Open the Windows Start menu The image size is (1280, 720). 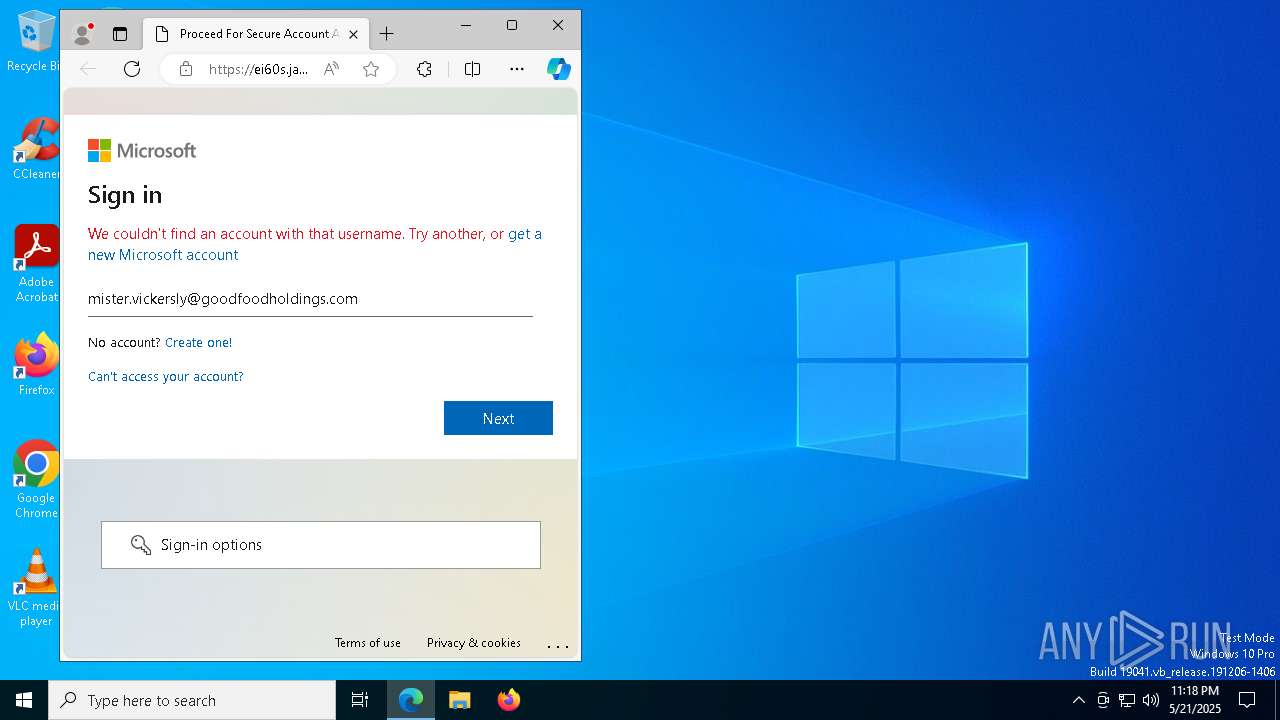(x=24, y=700)
